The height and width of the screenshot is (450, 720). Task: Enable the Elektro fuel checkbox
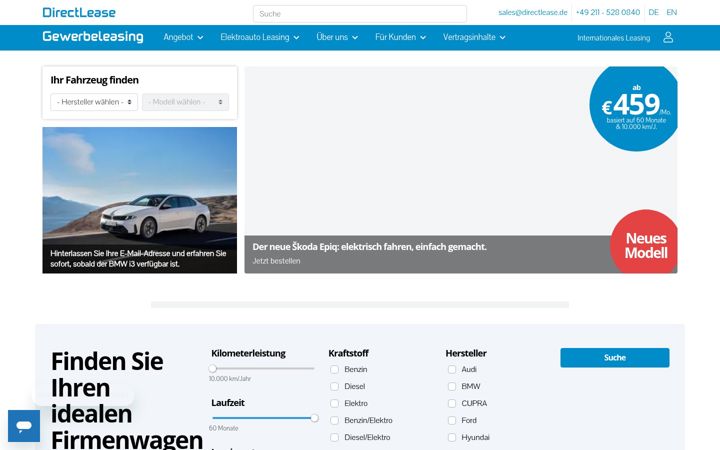334,403
